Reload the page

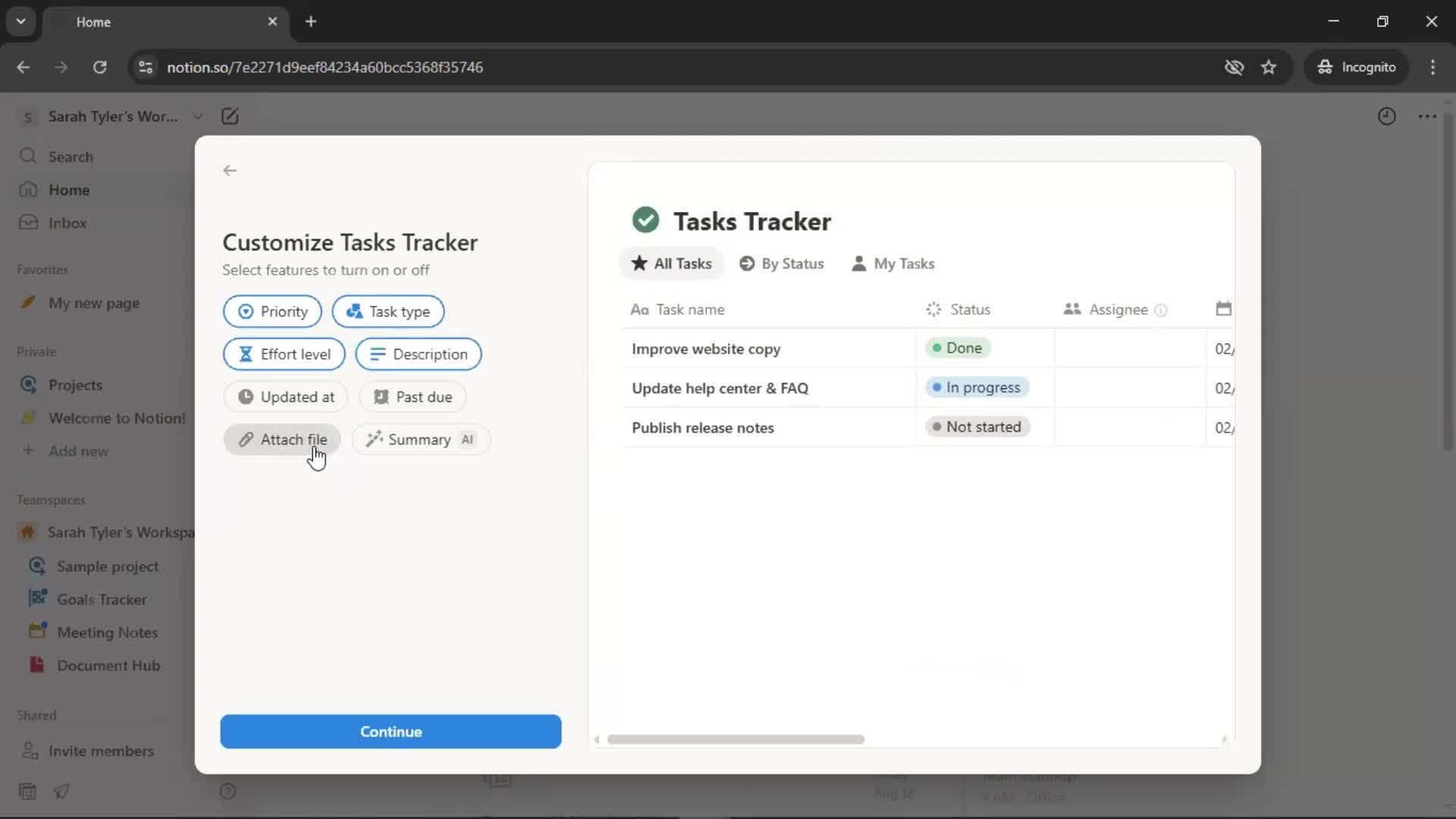(99, 67)
